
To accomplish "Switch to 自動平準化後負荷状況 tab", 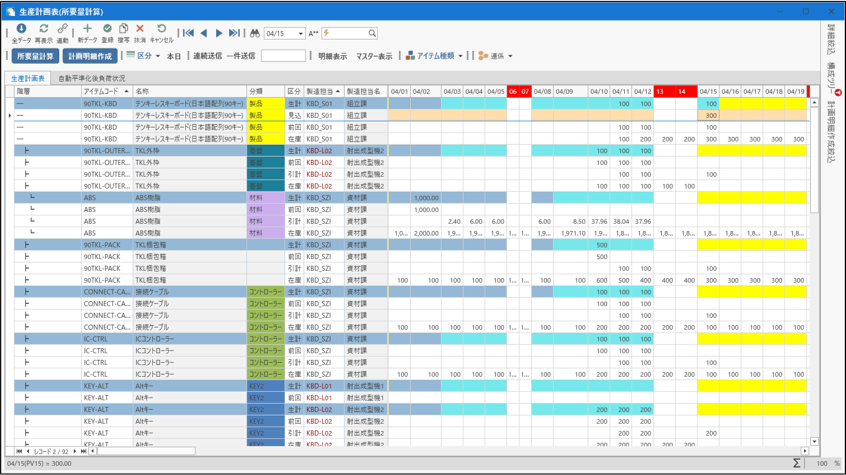I will tap(92, 78).
